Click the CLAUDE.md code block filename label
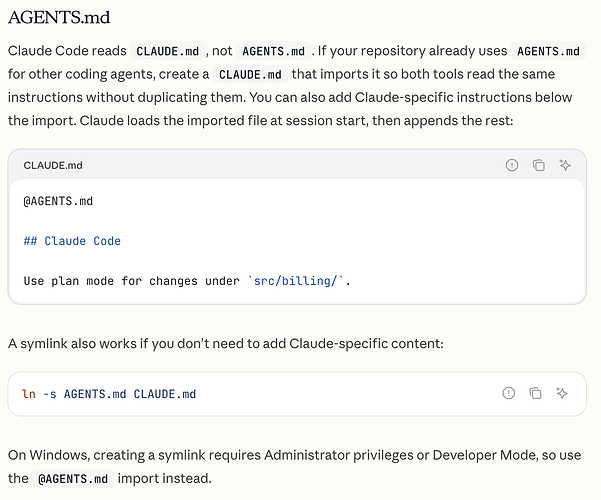This screenshot has height=500, width=601. click(x=53, y=165)
